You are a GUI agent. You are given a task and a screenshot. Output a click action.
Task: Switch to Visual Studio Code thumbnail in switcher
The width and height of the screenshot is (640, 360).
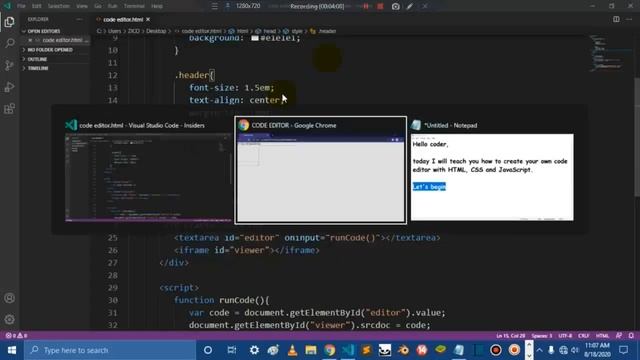click(148, 171)
